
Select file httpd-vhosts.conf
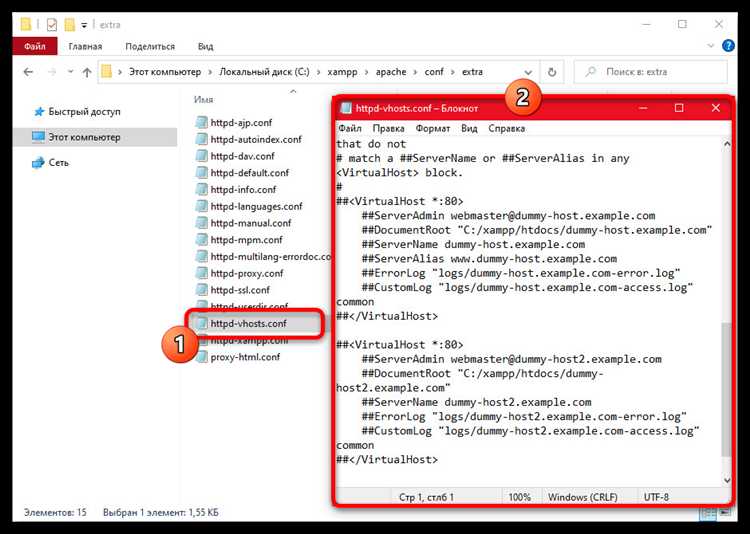coord(248,323)
